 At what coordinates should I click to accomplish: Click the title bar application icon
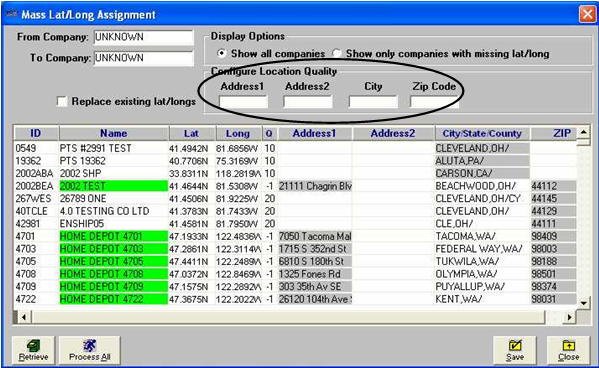11,15
